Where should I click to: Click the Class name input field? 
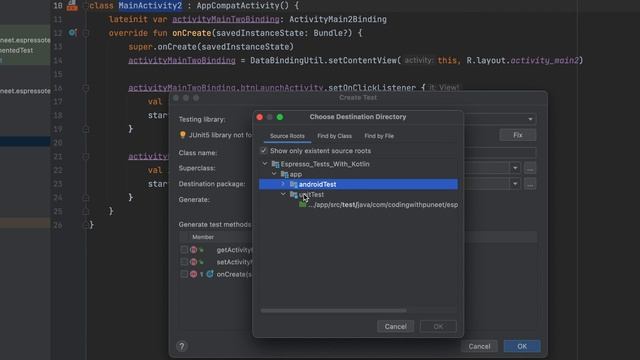[500, 153]
